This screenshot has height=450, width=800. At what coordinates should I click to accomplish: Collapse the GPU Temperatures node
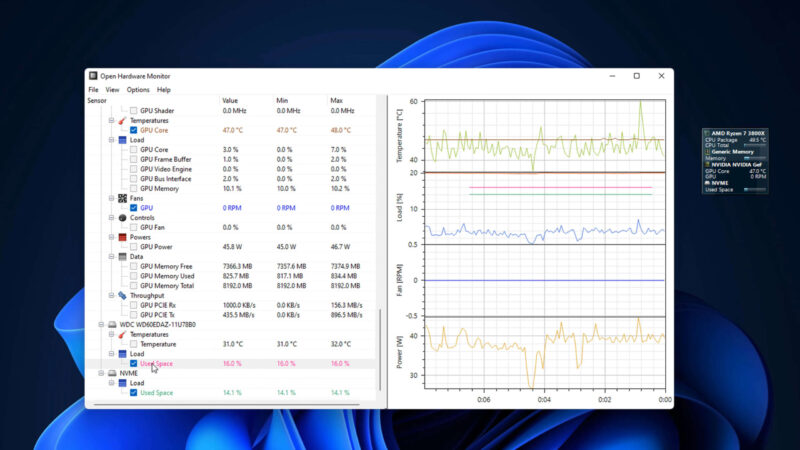coord(111,120)
